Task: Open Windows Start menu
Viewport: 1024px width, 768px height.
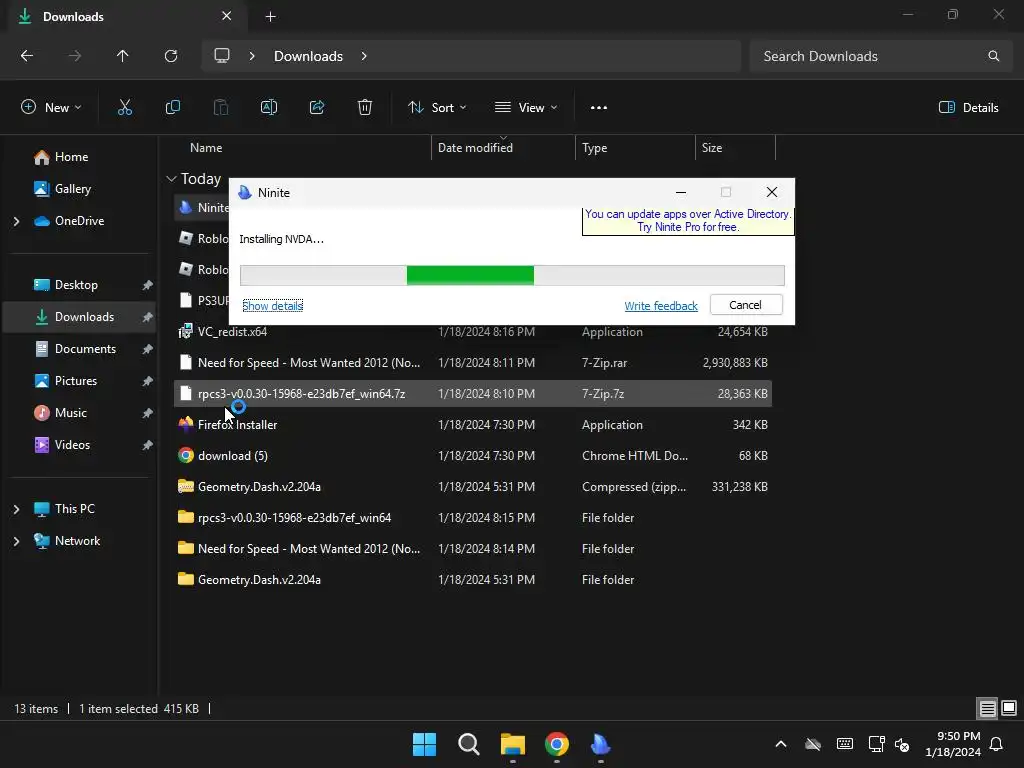Action: click(424, 744)
